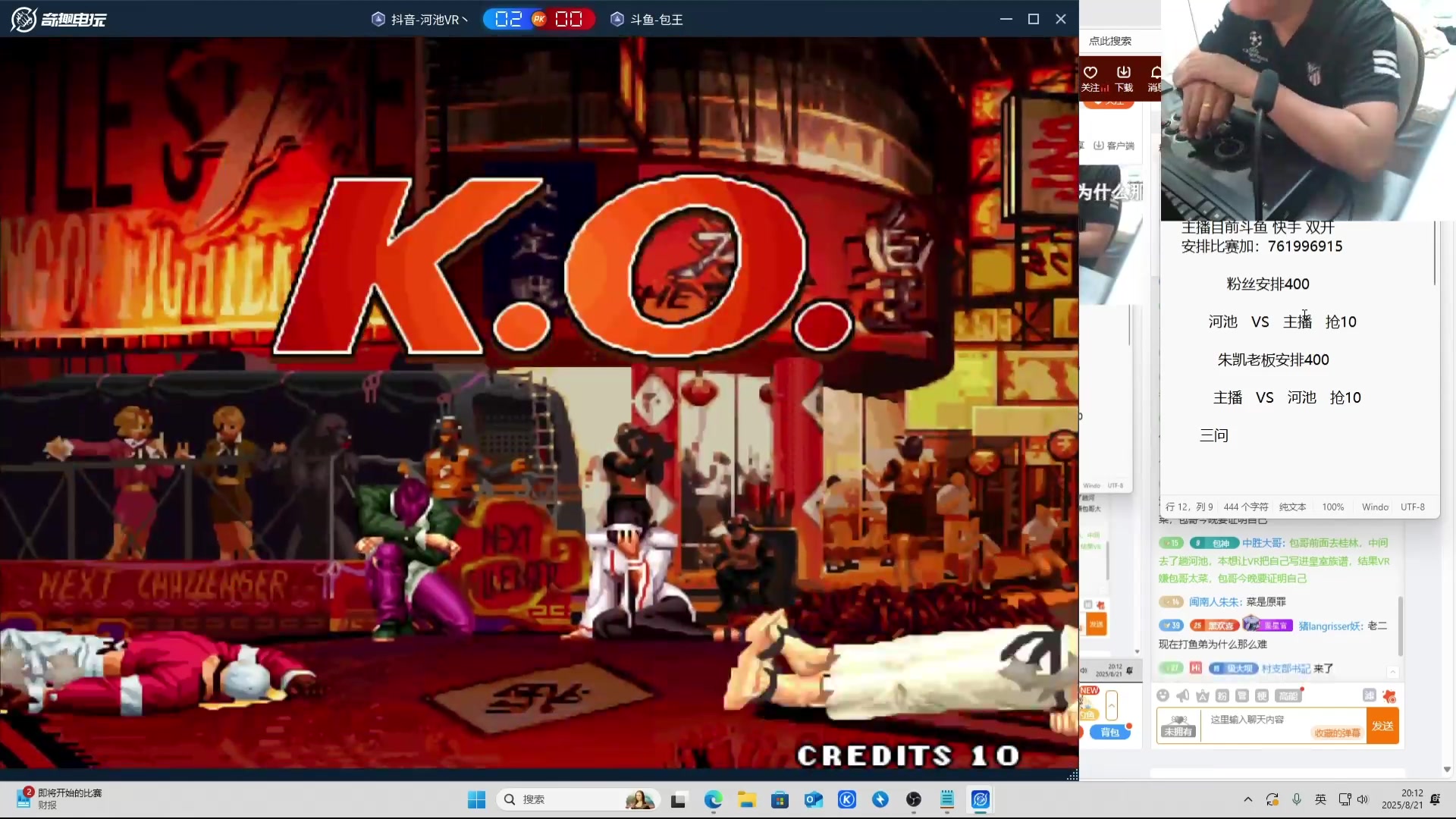Click the game window resize grip
The height and width of the screenshot is (819, 1456).
[x=1072, y=775]
